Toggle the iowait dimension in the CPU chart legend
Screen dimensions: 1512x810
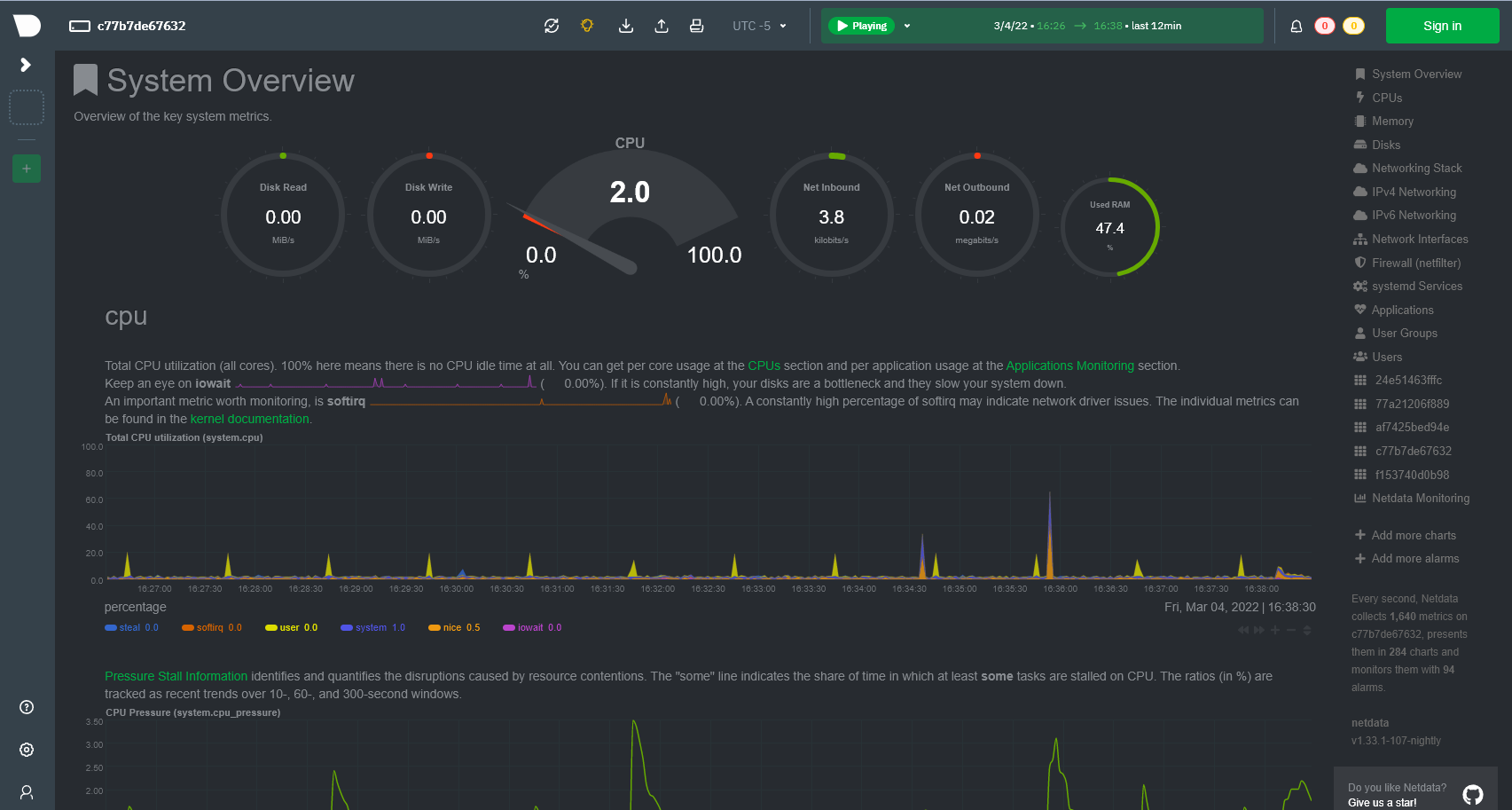coord(532,627)
